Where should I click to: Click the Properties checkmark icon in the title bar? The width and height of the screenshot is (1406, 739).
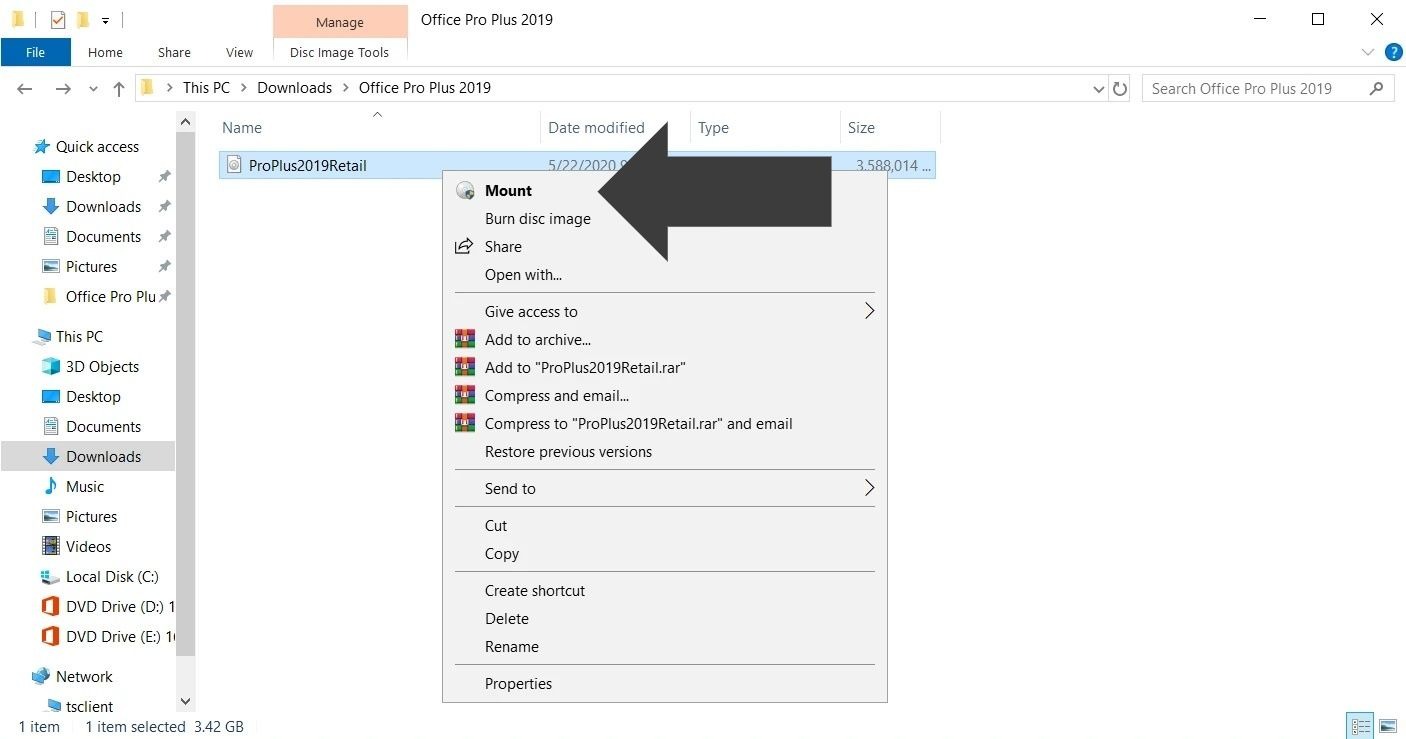57,19
